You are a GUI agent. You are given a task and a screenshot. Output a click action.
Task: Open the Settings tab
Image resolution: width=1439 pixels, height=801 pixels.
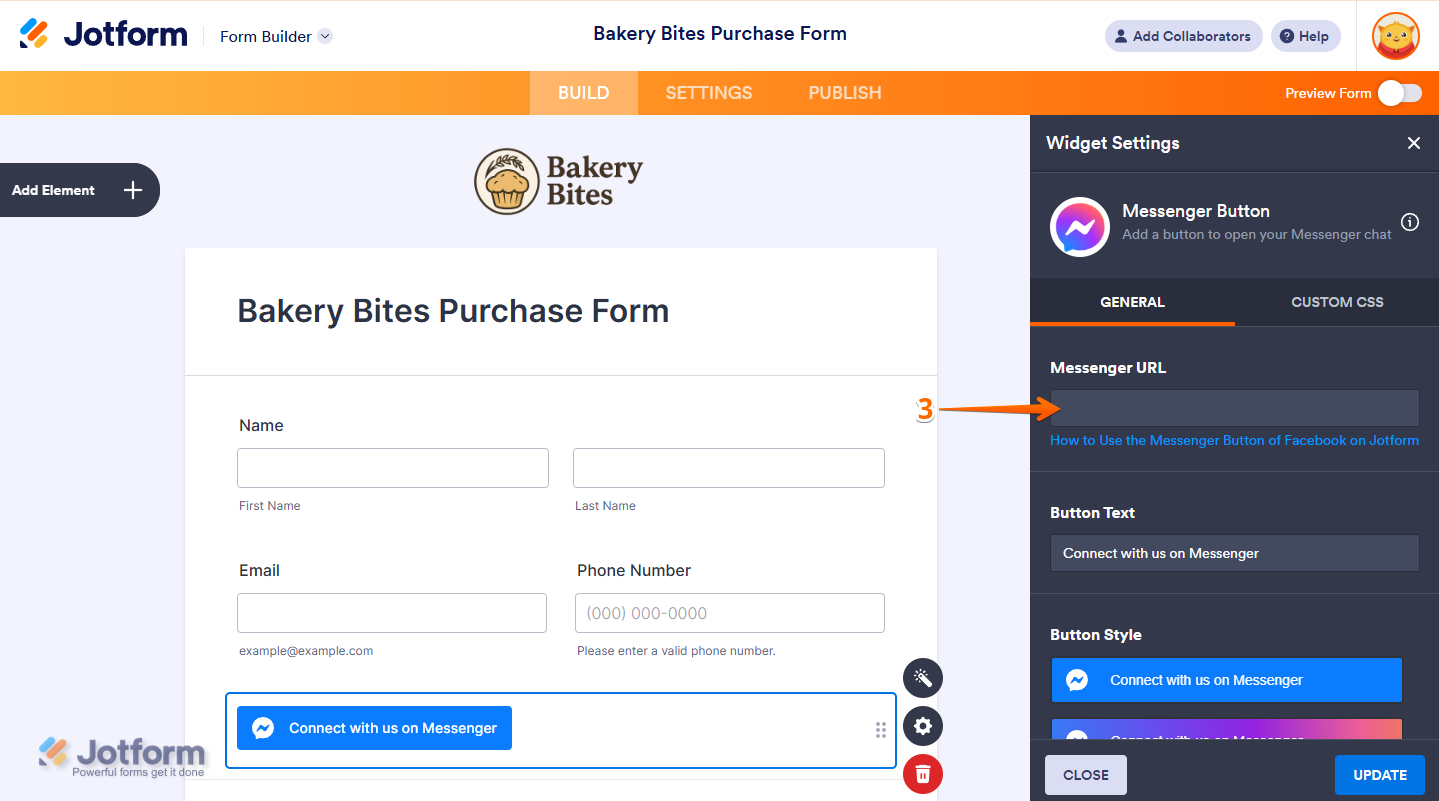tap(708, 93)
